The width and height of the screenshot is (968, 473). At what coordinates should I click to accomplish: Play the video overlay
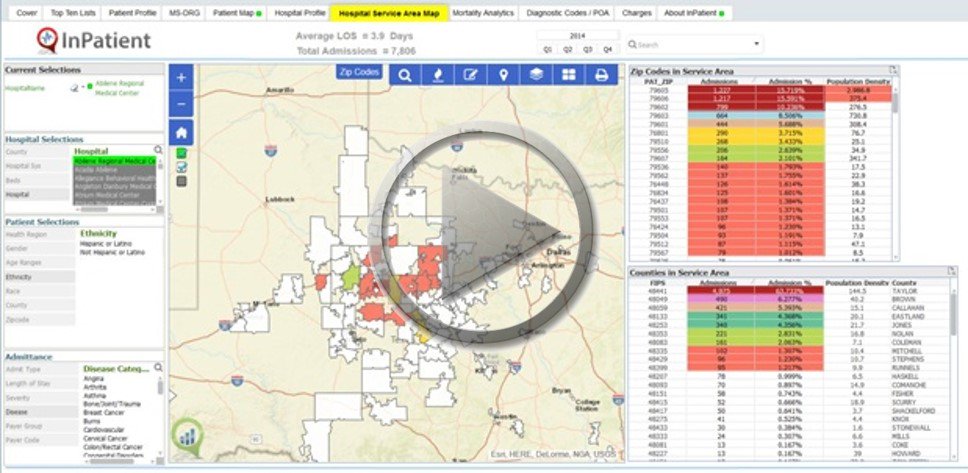coord(483,233)
